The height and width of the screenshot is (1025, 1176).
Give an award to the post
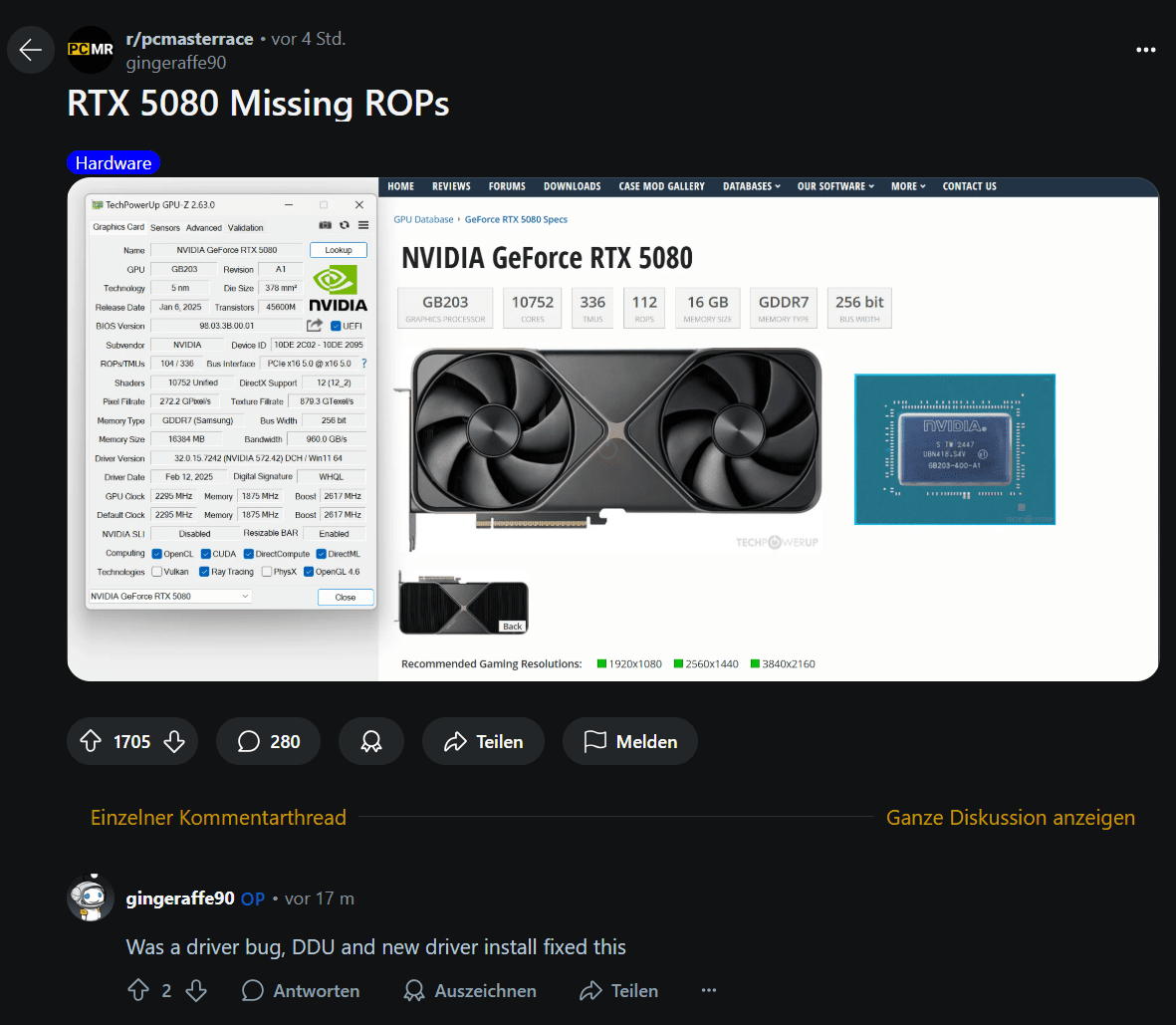tap(371, 741)
